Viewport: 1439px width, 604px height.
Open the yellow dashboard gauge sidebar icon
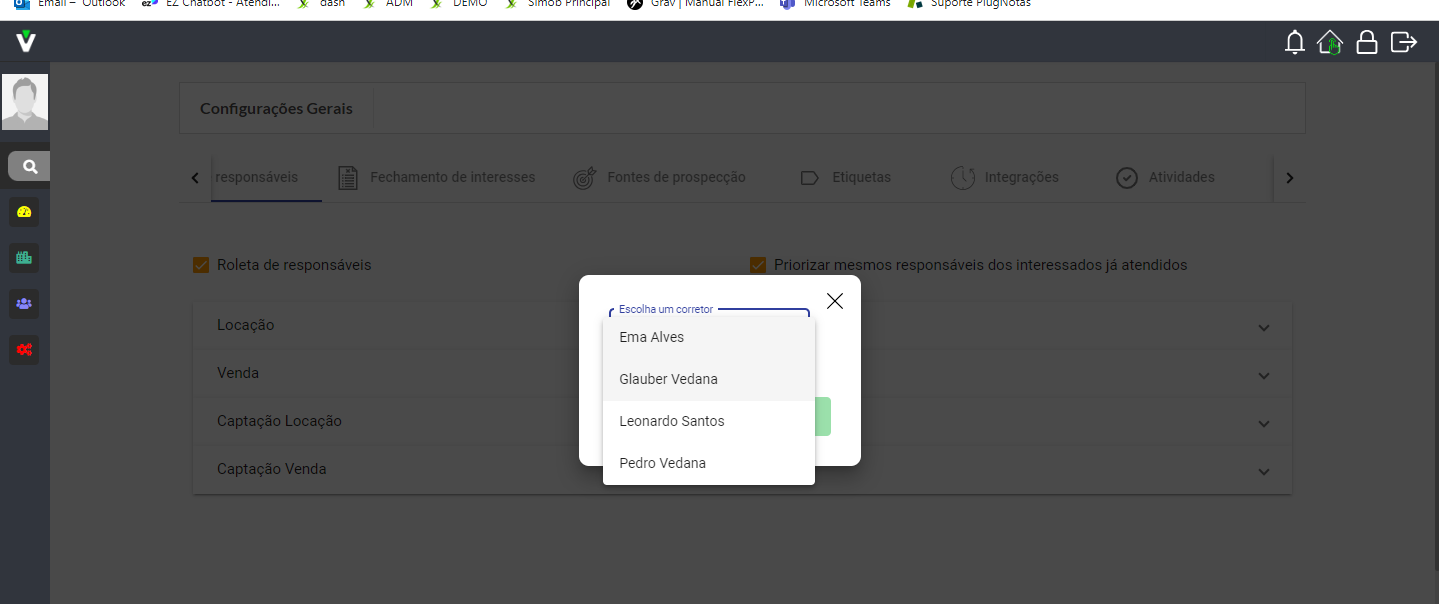coord(24,212)
